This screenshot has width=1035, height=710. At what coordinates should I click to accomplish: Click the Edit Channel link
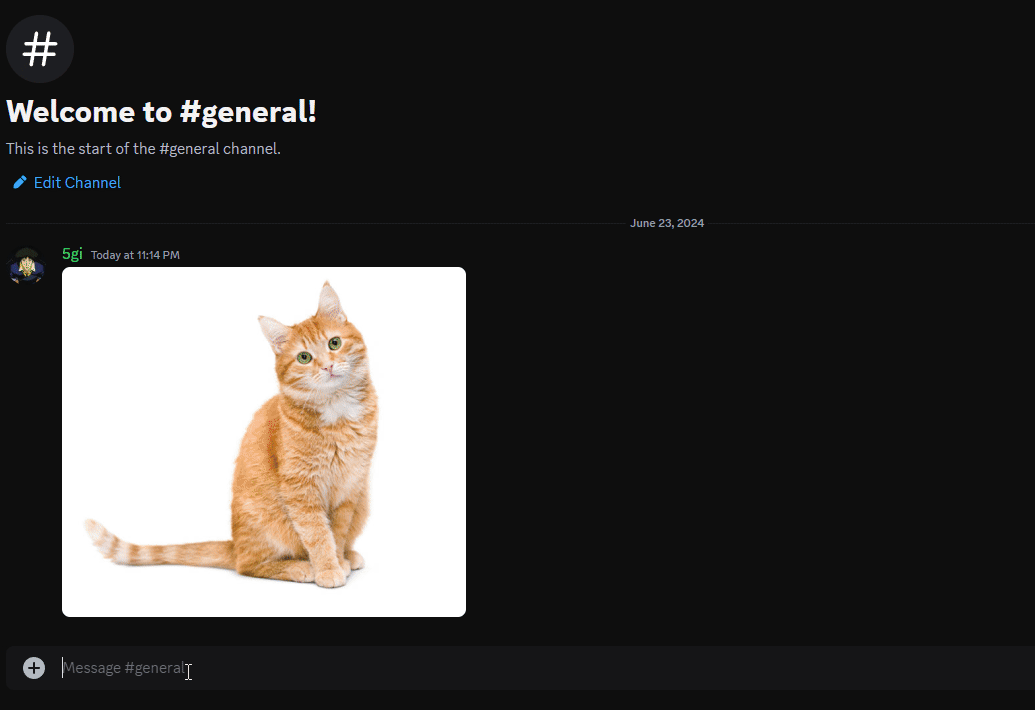tap(77, 183)
